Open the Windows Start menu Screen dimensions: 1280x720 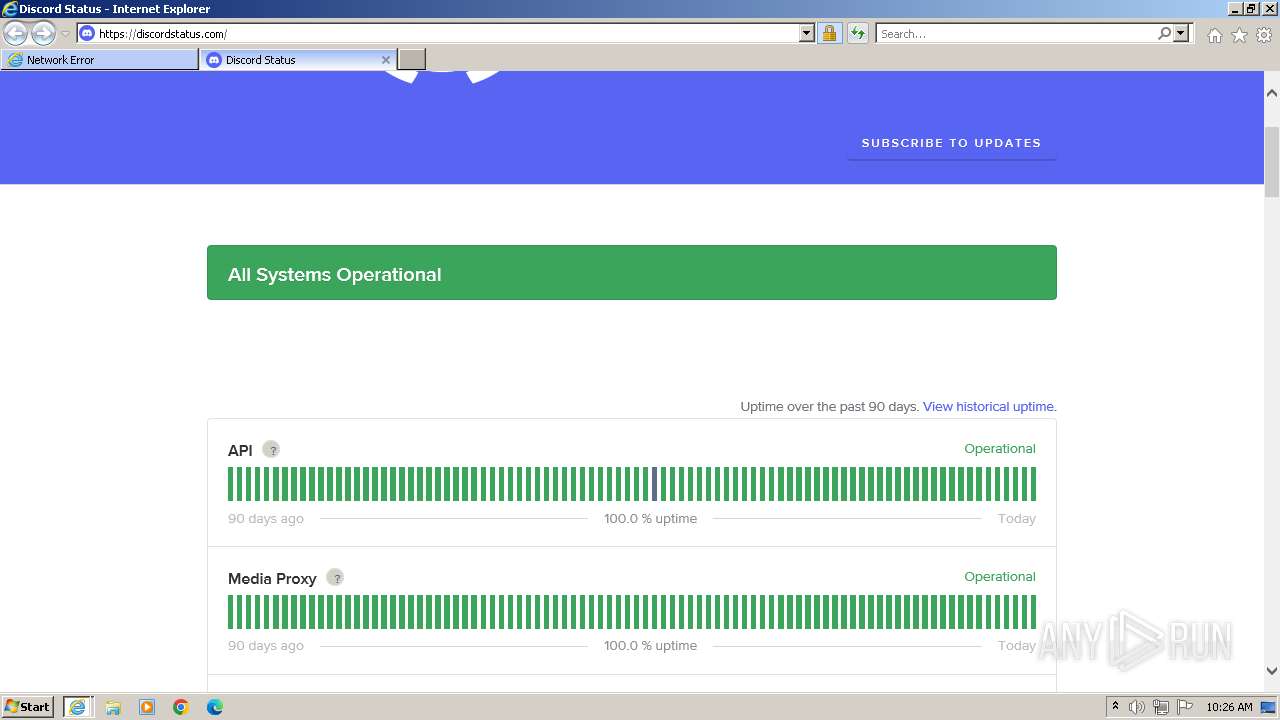(28, 707)
